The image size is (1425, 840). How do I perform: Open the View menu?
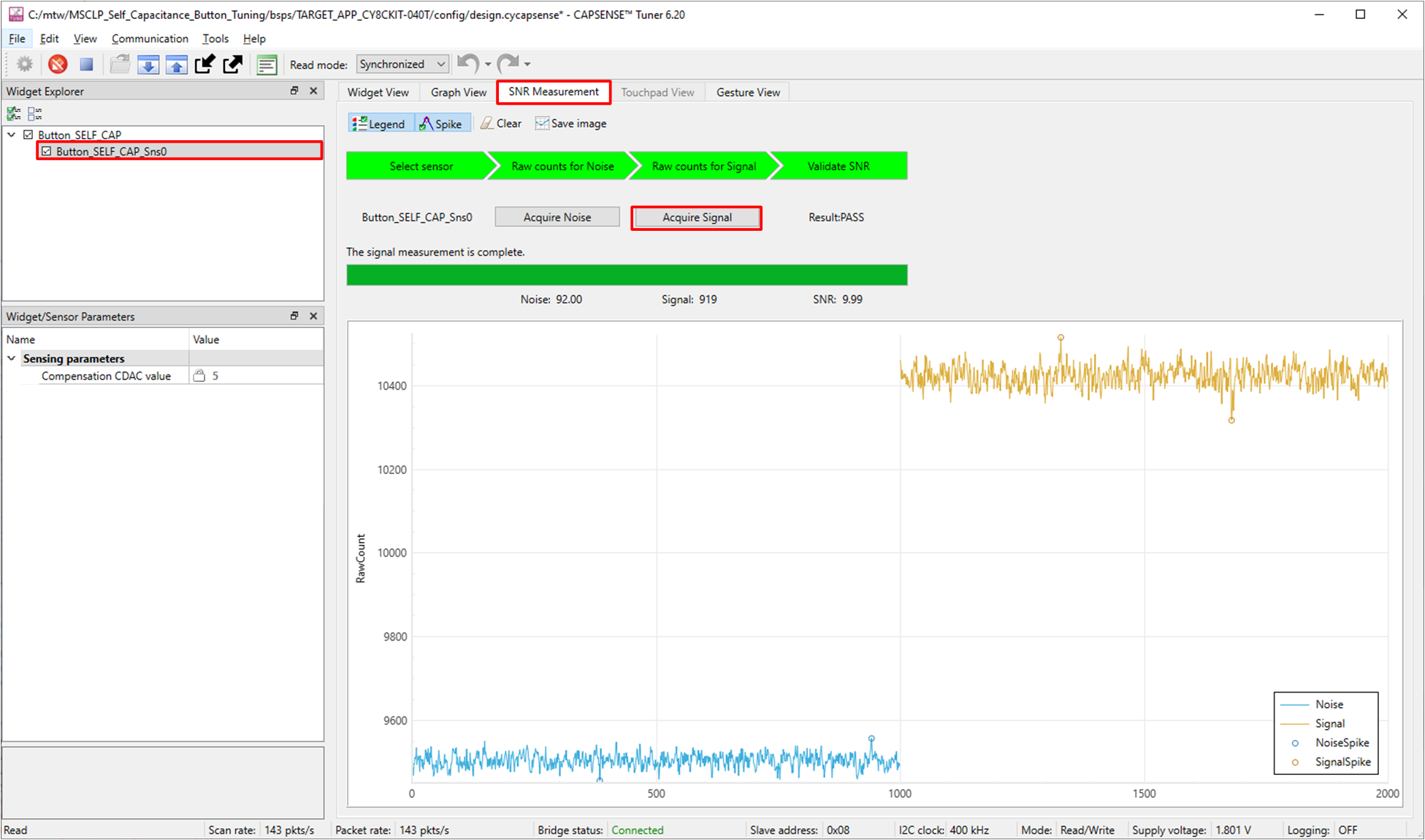click(x=85, y=39)
